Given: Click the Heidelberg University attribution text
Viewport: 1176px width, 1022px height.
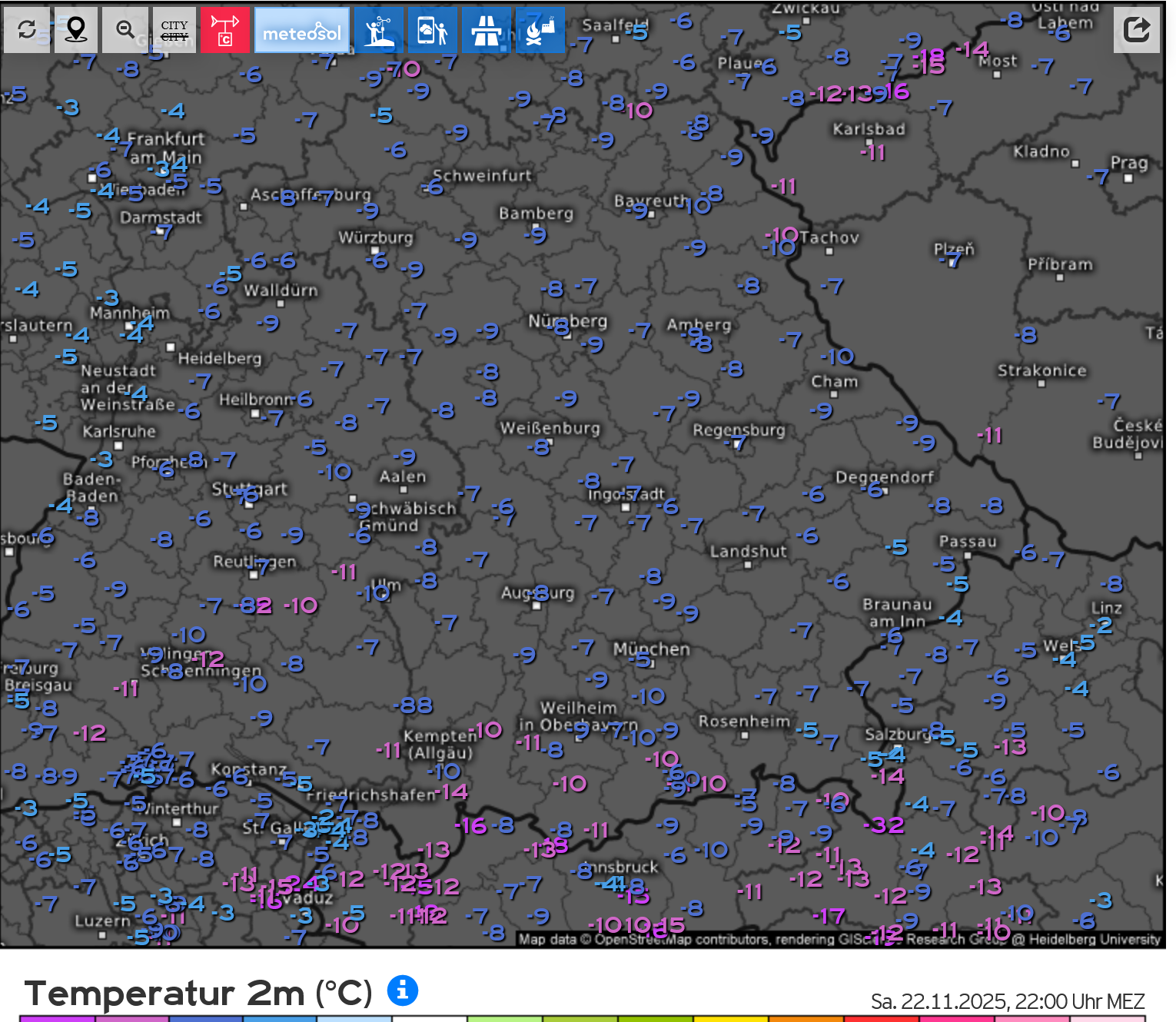Looking at the screenshot, I should [x=1095, y=939].
